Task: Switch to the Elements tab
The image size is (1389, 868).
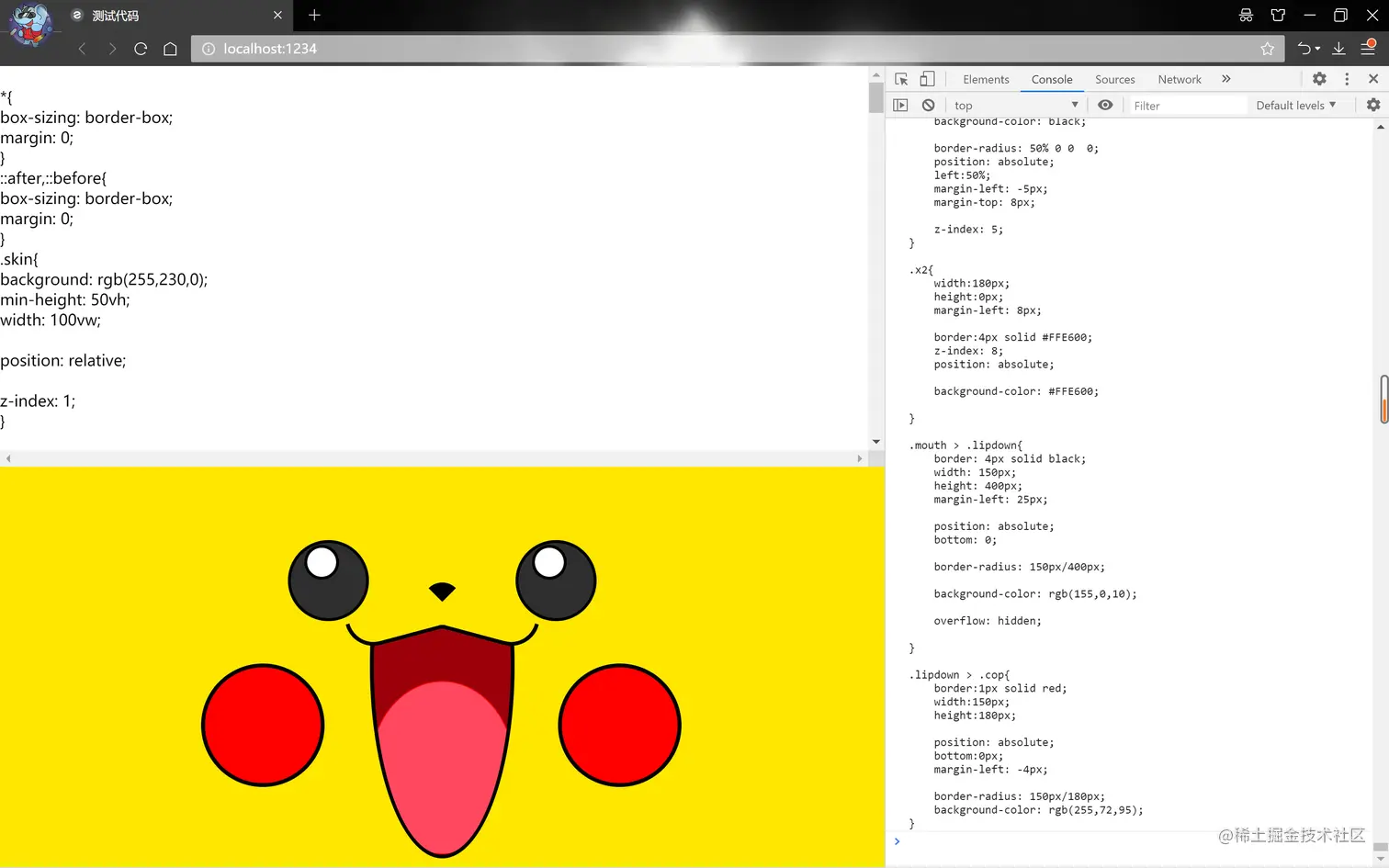Action: coord(986,80)
